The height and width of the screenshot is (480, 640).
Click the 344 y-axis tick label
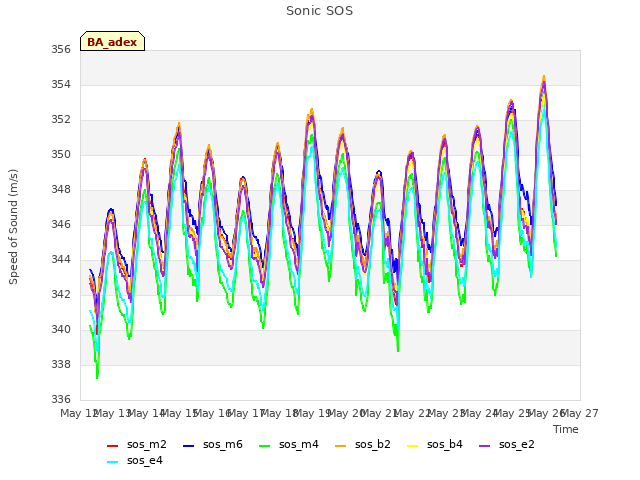[x=61, y=260]
